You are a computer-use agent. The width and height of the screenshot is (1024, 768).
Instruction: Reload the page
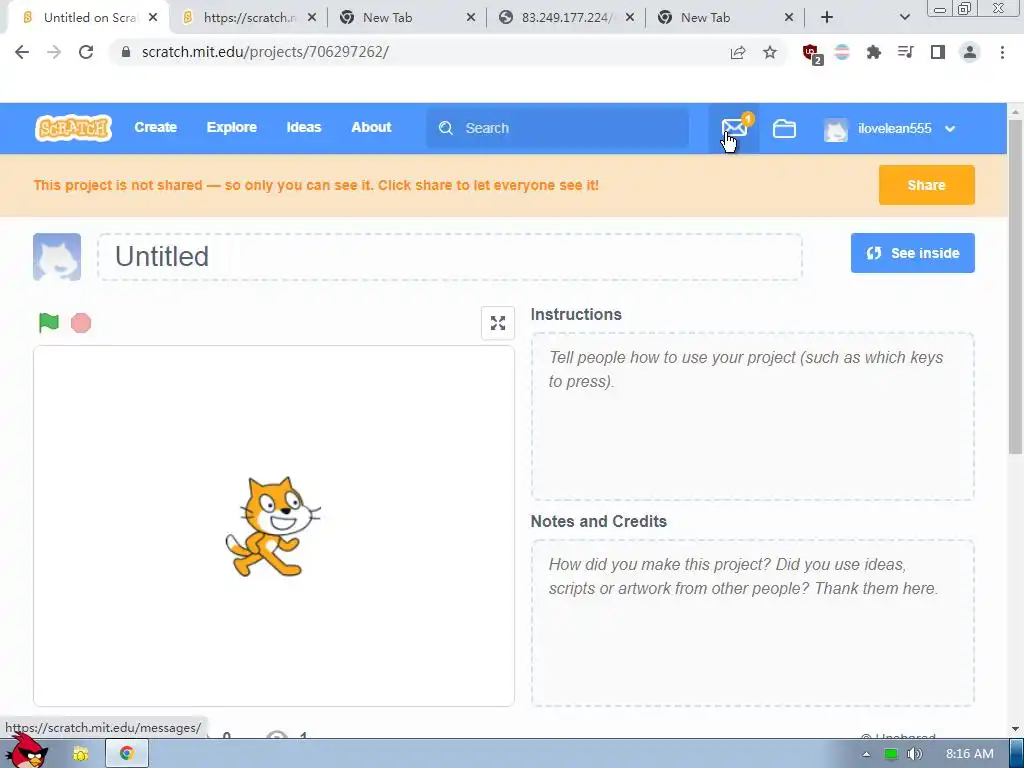coord(86,52)
